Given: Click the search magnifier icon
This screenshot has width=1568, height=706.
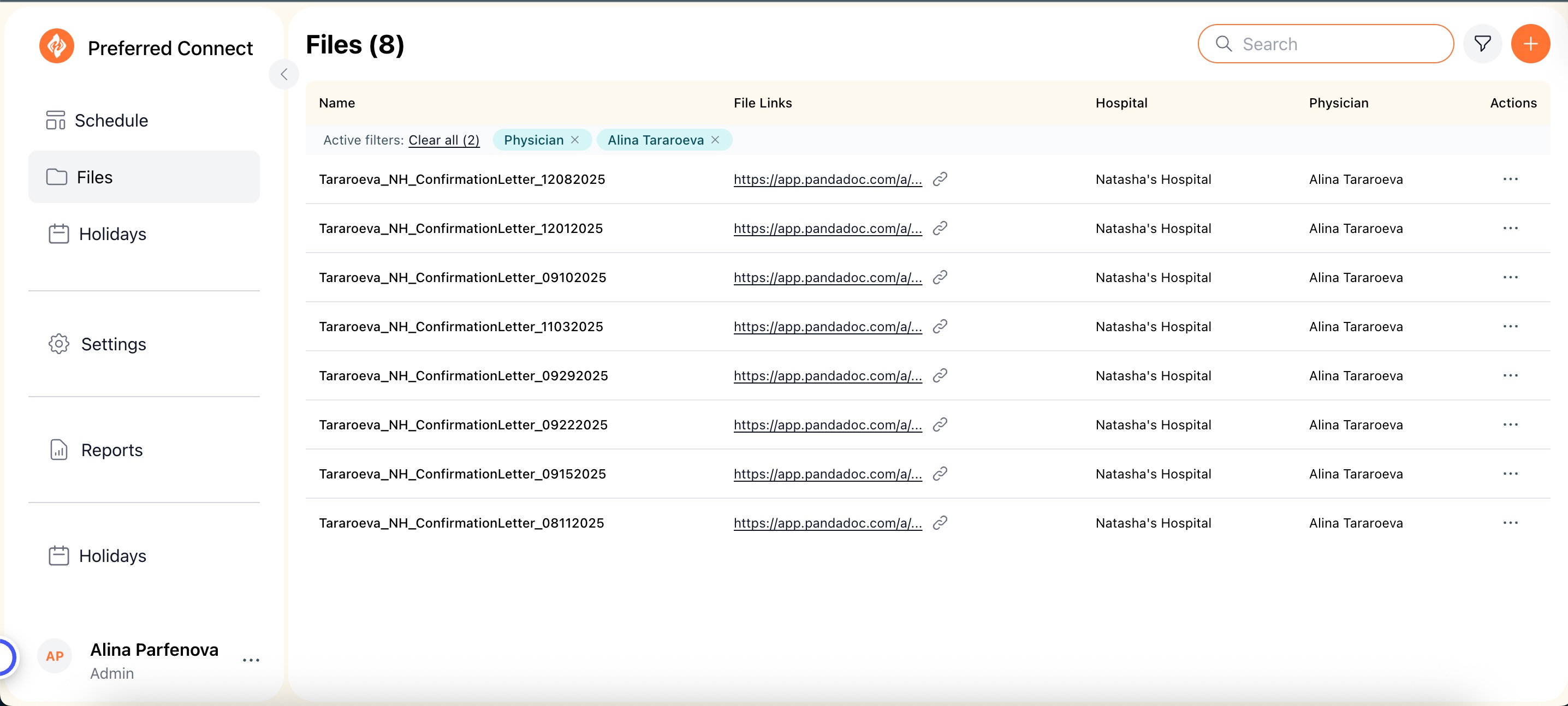Looking at the screenshot, I should click(1223, 44).
